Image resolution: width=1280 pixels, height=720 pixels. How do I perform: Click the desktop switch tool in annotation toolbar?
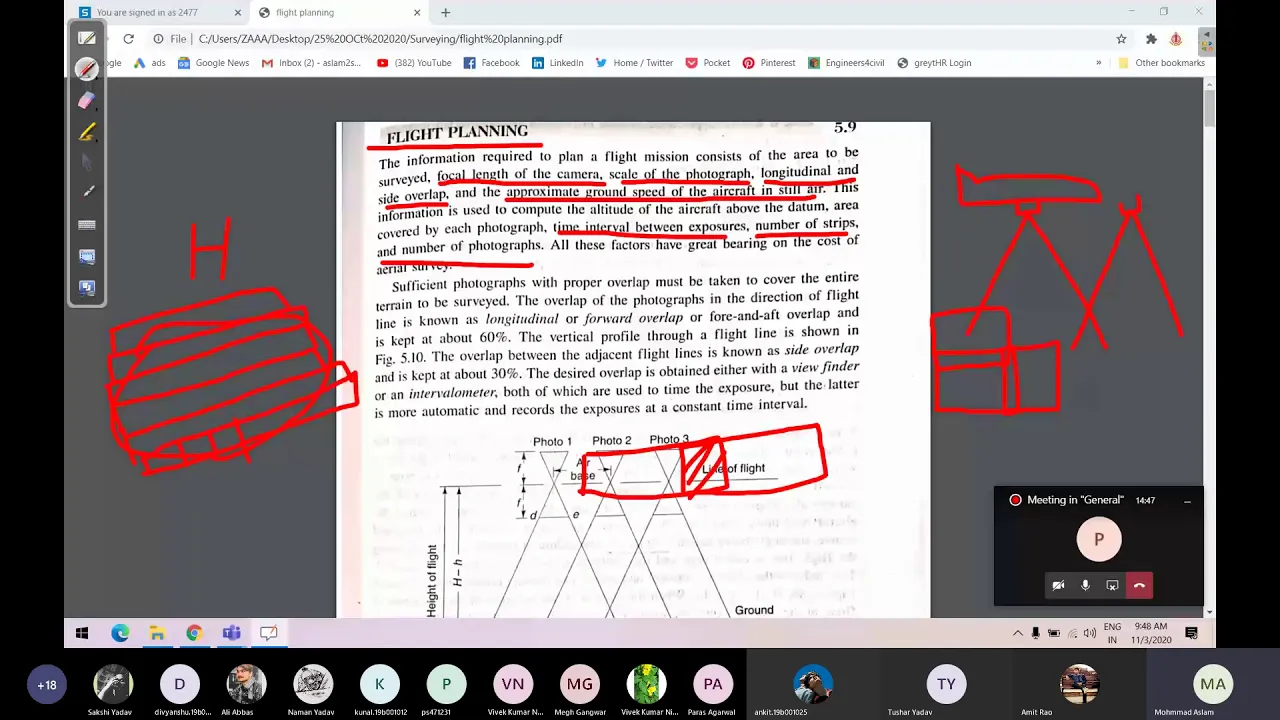(x=87, y=287)
